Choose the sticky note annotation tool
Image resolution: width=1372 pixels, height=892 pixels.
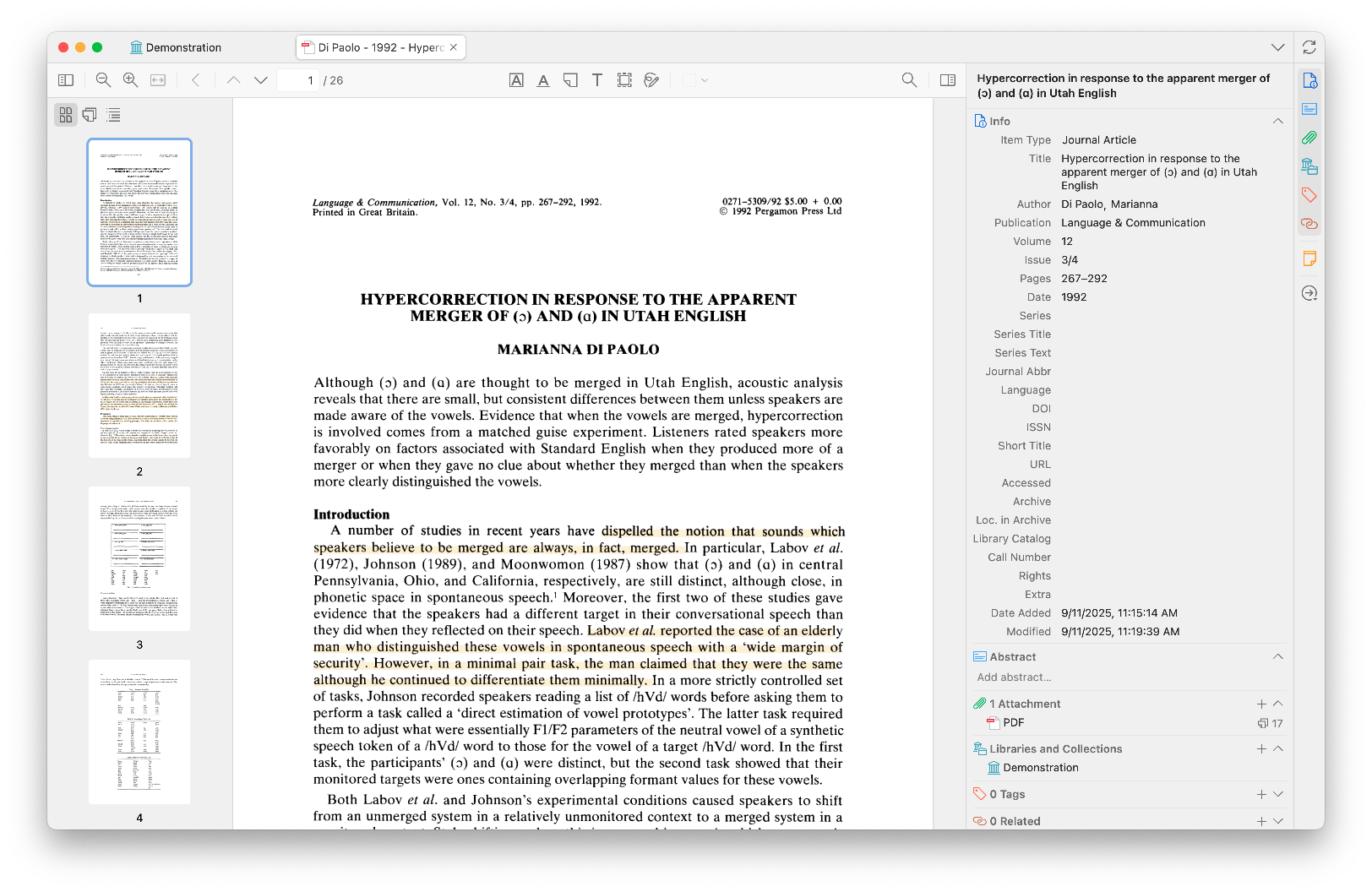[570, 80]
